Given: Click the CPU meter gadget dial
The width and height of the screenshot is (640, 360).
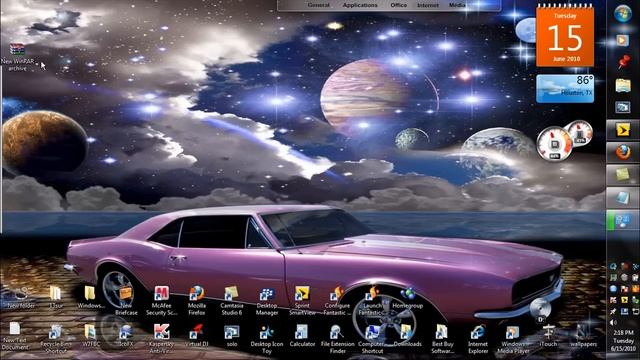Looking at the screenshot, I should point(554,144).
